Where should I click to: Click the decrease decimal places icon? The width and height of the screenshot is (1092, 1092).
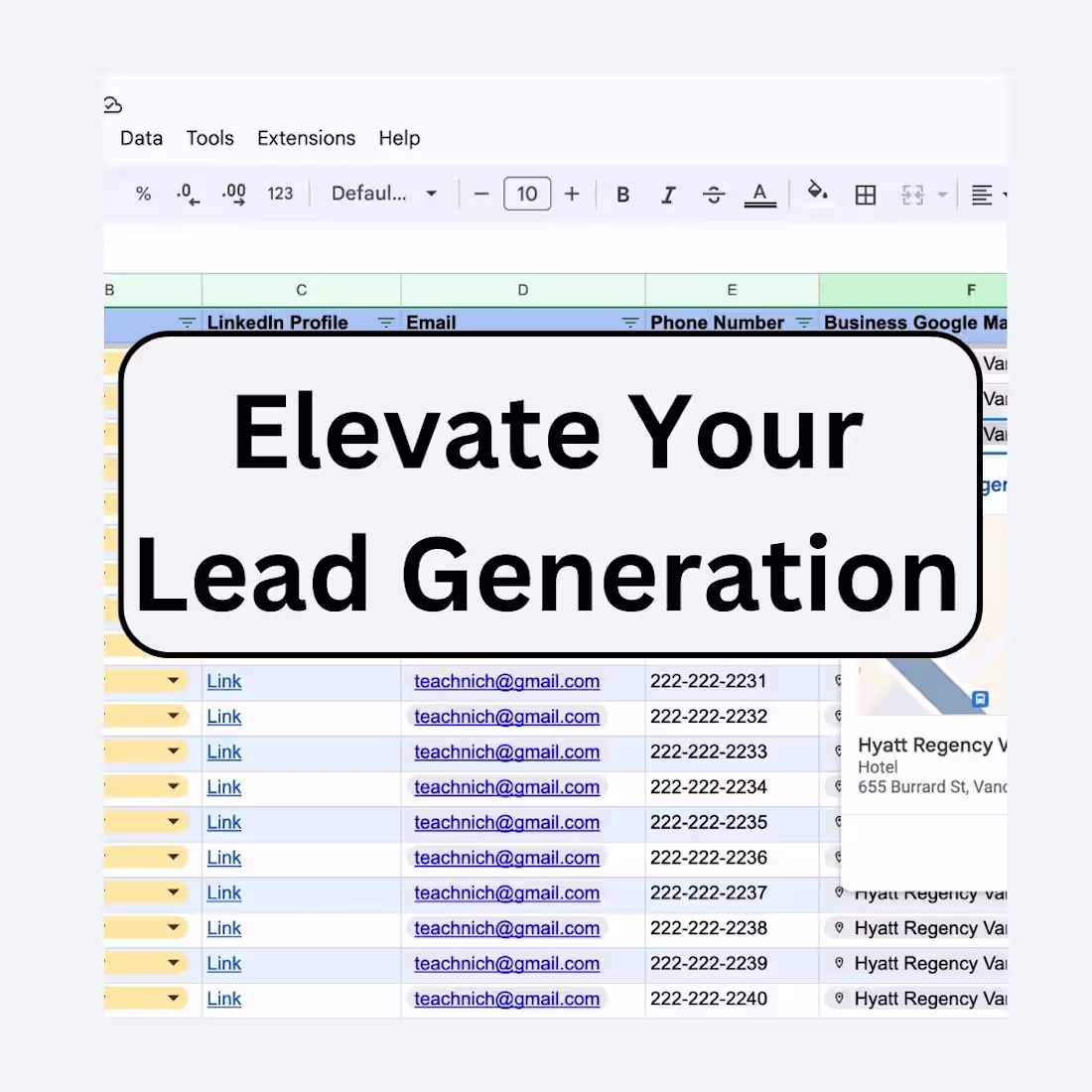pyautogui.click(x=188, y=194)
